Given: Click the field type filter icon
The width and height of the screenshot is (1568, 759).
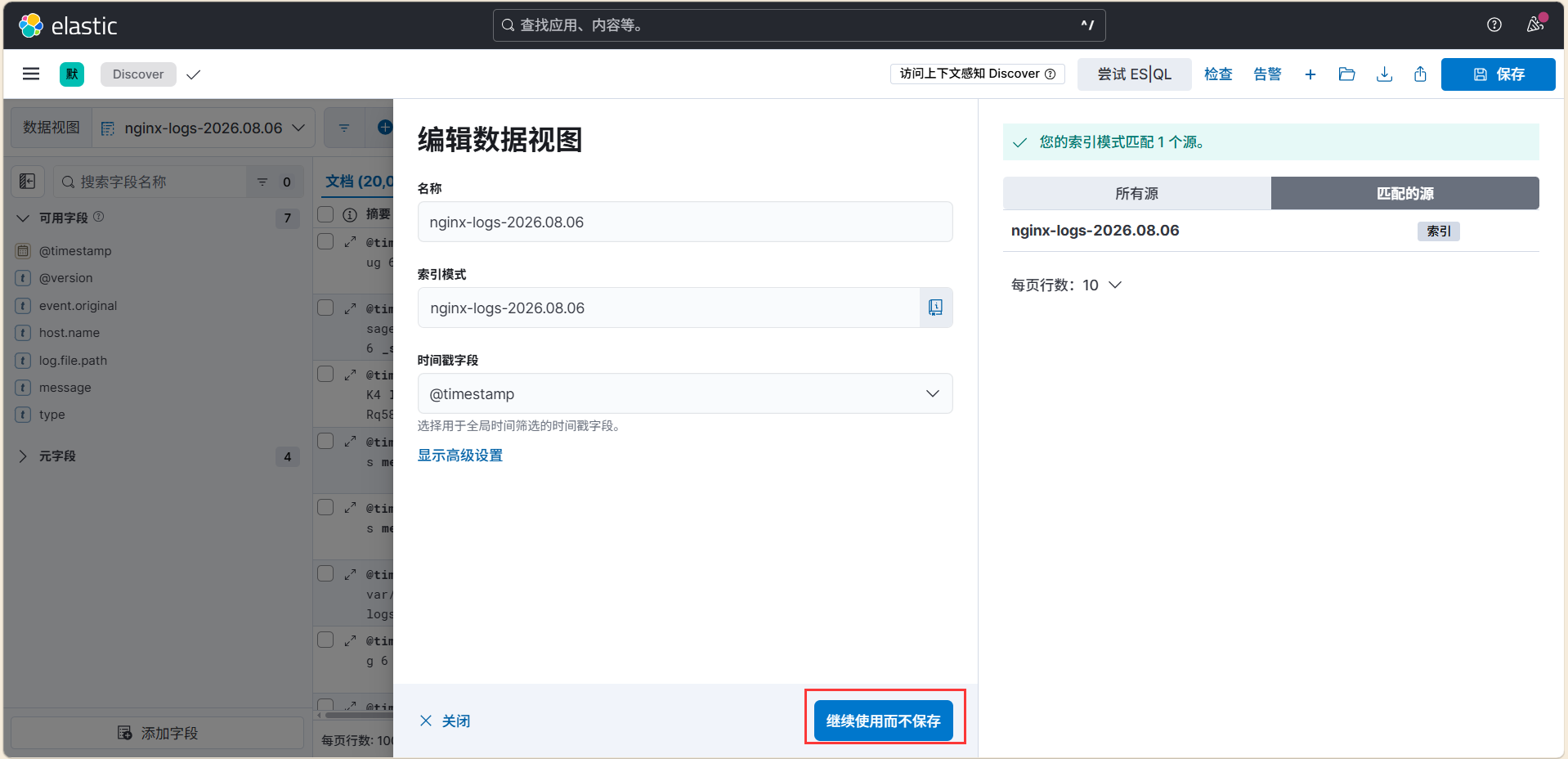Looking at the screenshot, I should (262, 182).
